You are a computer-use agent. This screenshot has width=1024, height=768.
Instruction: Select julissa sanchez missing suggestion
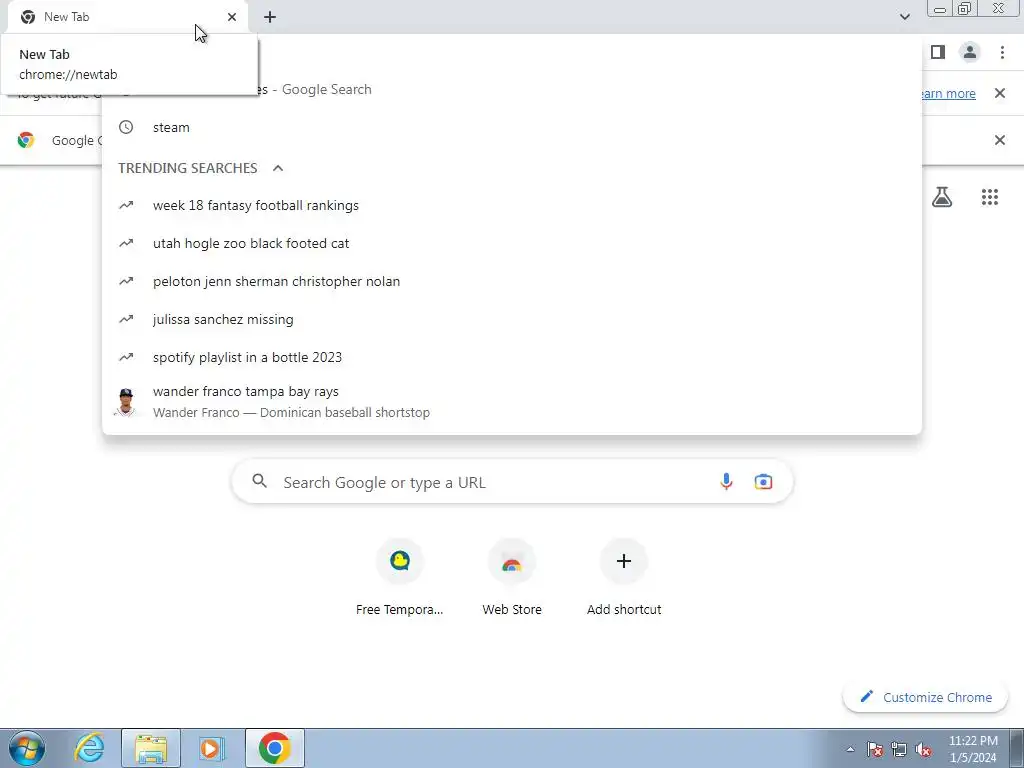click(x=512, y=319)
